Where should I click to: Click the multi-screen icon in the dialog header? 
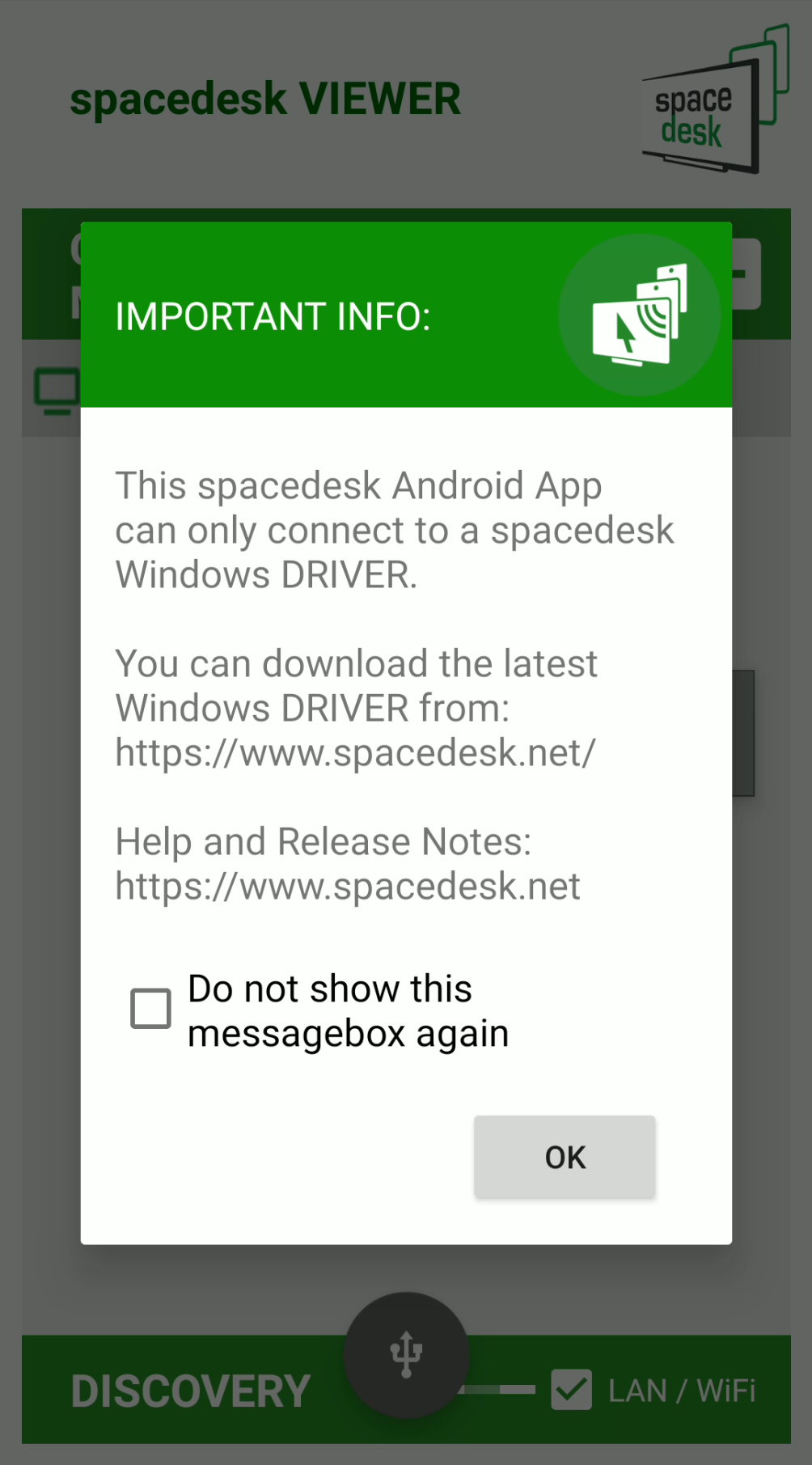639,315
